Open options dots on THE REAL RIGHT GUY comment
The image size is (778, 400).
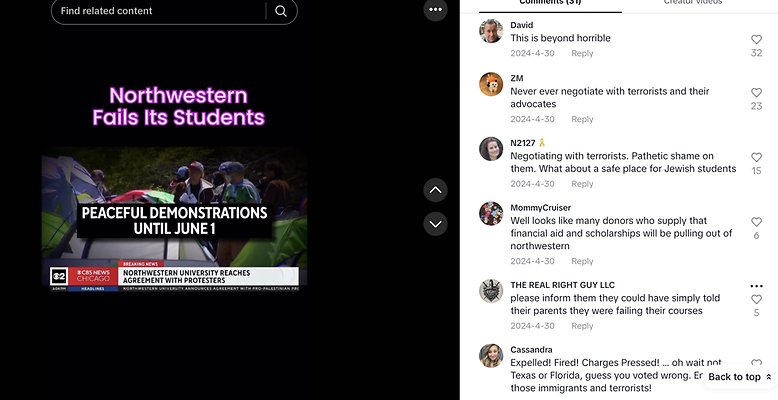pyautogui.click(x=756, y=286)
